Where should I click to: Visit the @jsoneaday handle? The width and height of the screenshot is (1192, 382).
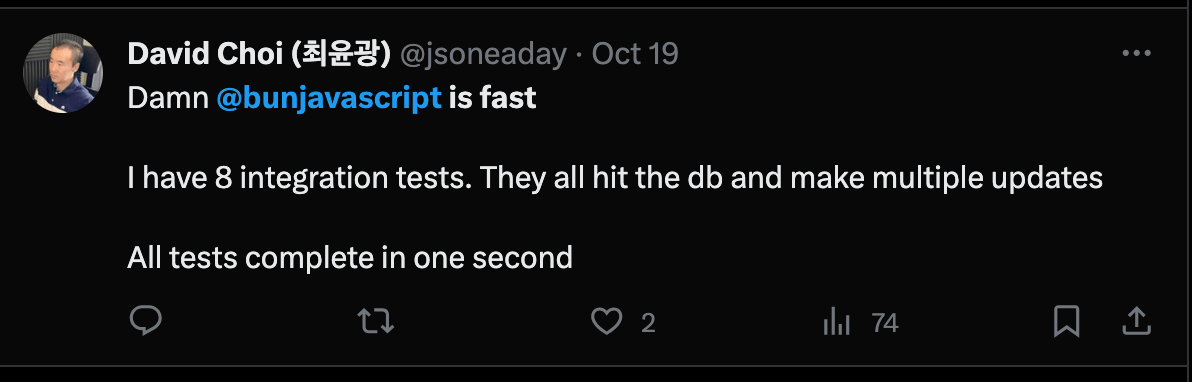point(483,54)
